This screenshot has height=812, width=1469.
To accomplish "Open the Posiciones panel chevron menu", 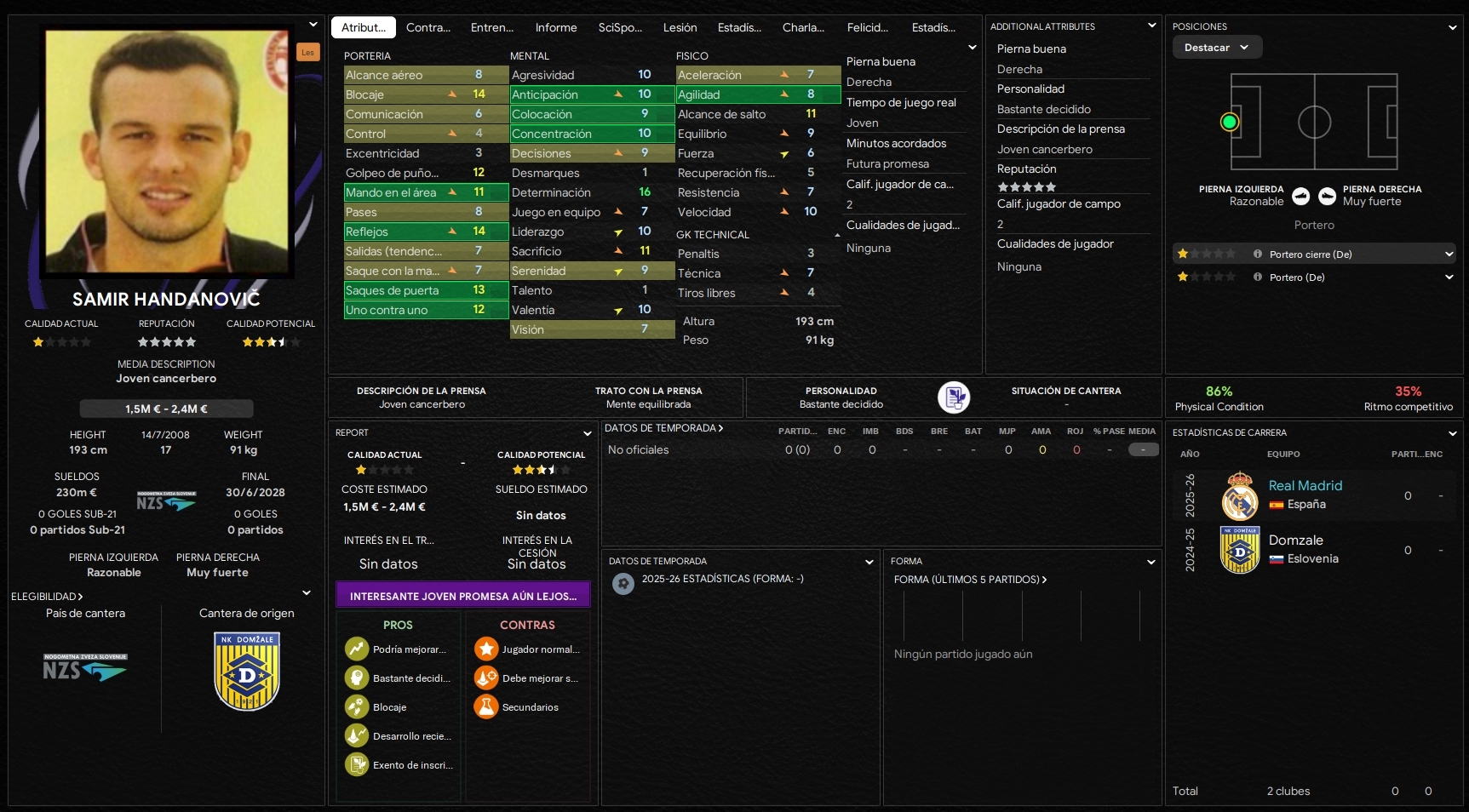I will [x=1453, y=27].
